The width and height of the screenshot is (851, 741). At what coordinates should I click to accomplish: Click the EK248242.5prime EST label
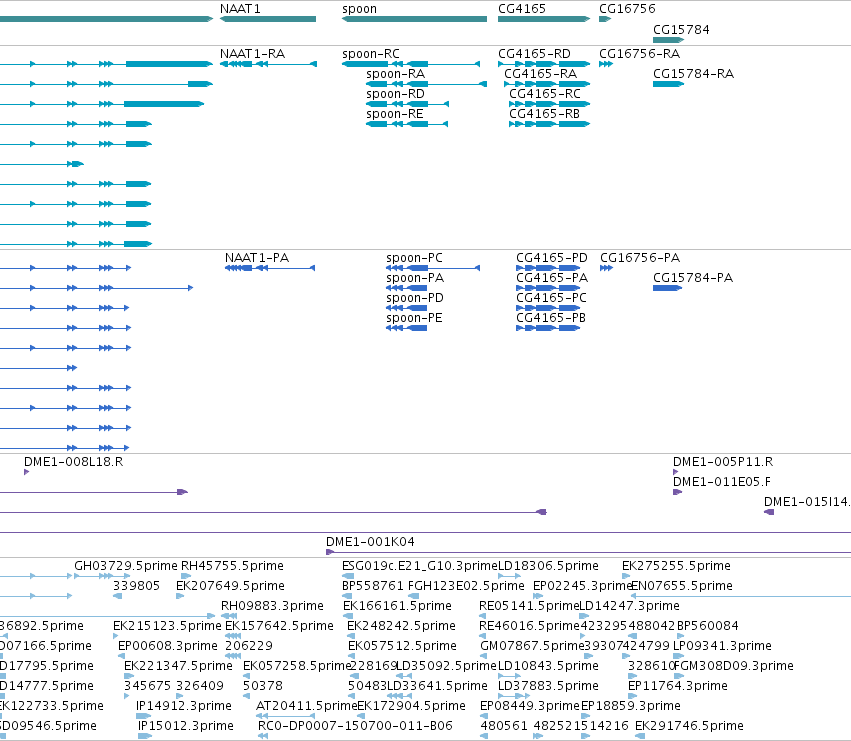(x=401, y=626)
